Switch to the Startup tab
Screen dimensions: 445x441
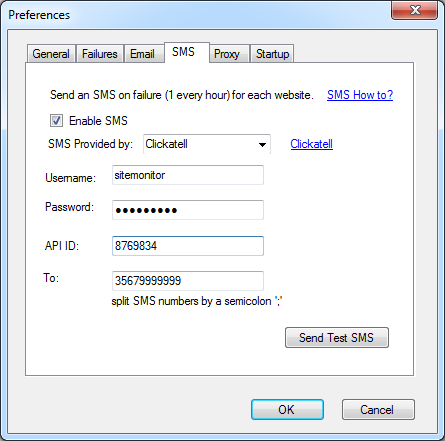pyautogui.click(x=272, y=54)
